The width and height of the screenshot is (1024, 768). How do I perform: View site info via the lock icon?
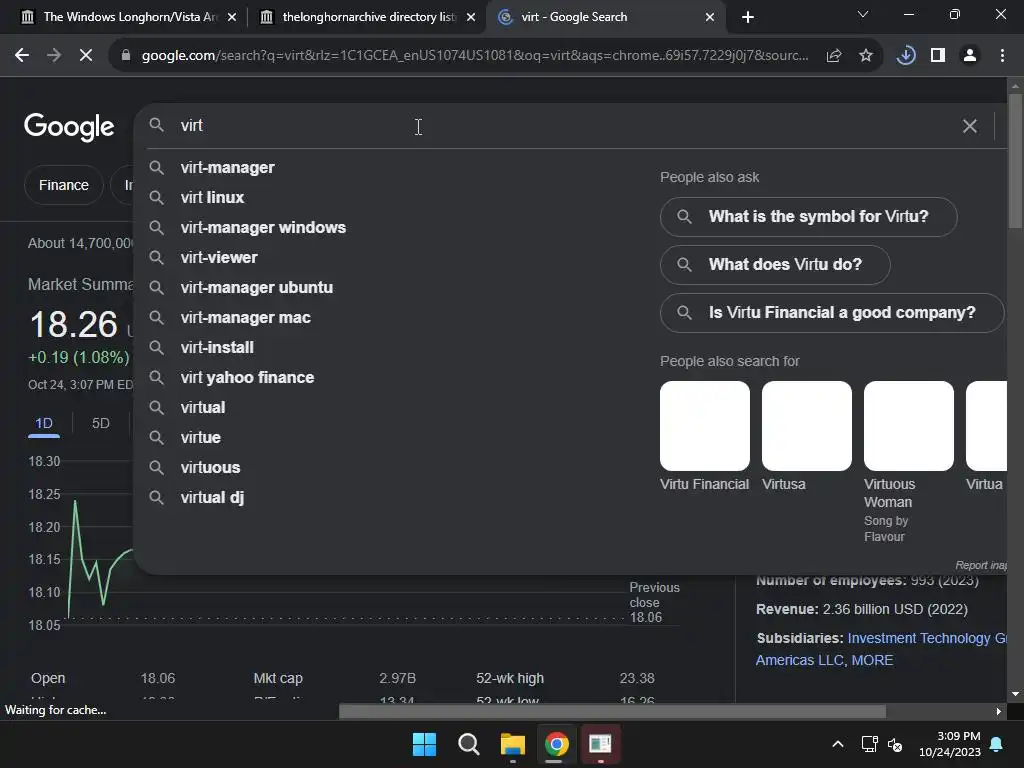click(126, 56)
